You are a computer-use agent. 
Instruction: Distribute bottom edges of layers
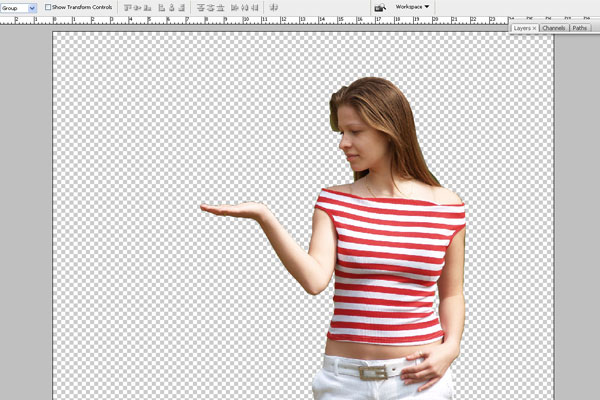[222, 7]
